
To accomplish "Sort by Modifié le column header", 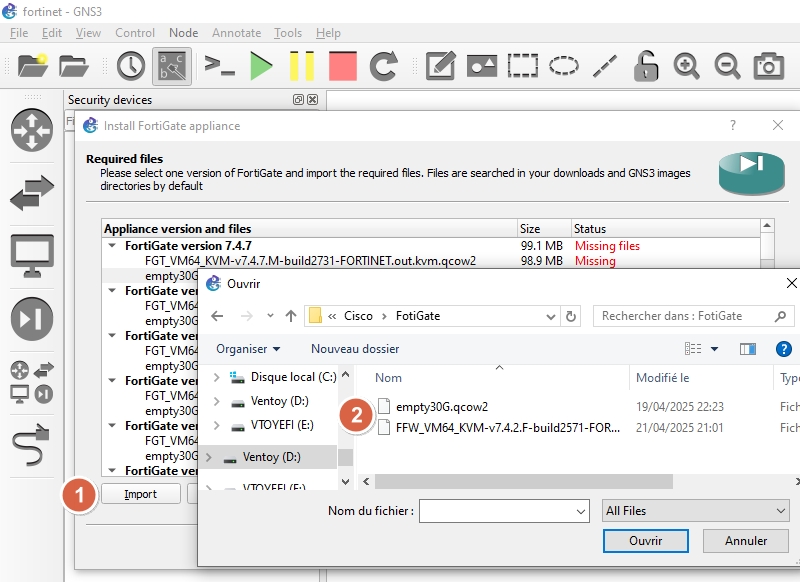I will pos(662,378).
